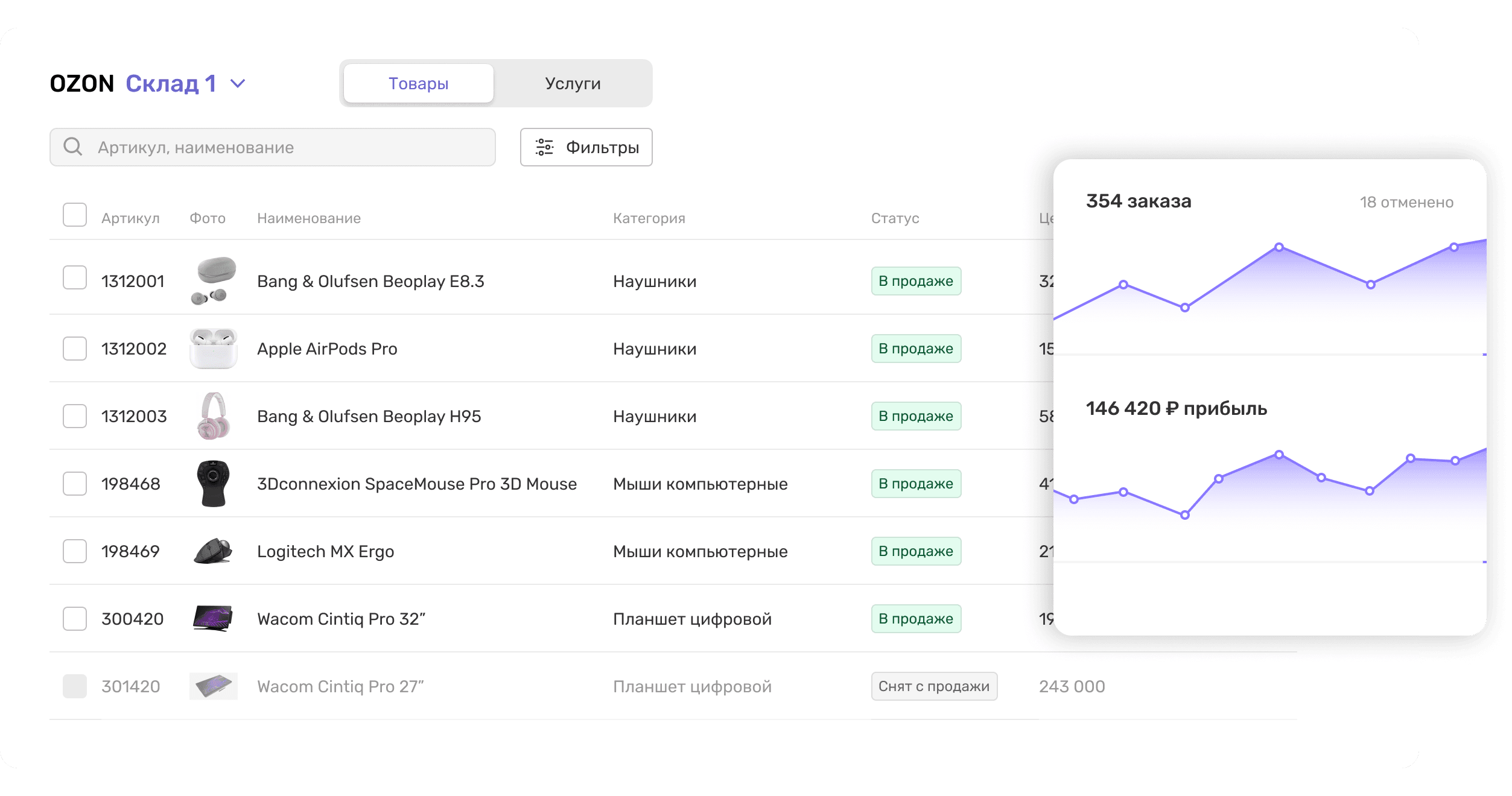Viewport: 1512px width, 796px height.
Task: Click the Снят с продажи status badge
Action: click(933, 686)
